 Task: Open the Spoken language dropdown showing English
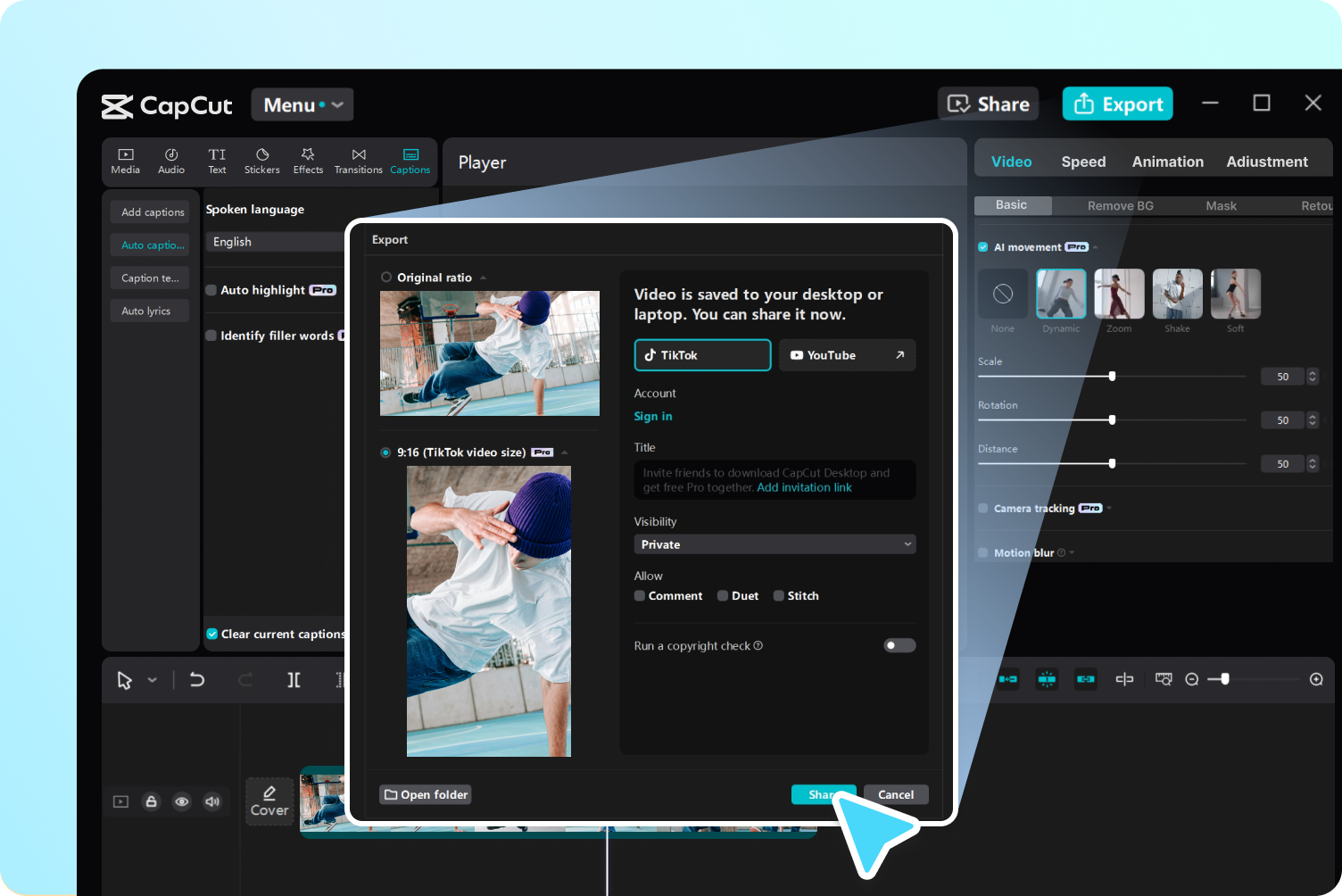(276, 242)
